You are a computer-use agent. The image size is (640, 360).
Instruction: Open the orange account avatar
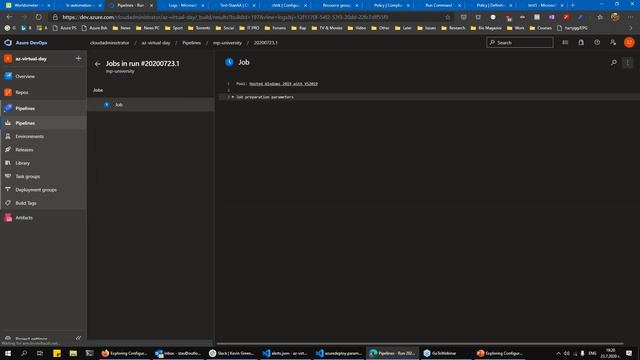629,42
